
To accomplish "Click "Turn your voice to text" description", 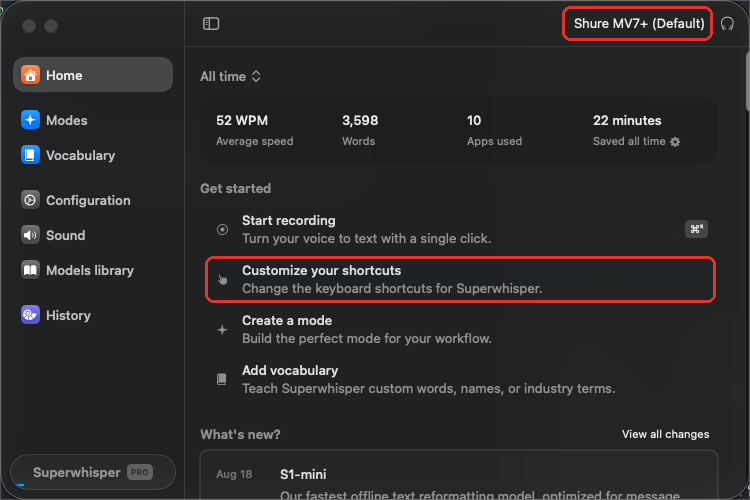I will 366,238.
